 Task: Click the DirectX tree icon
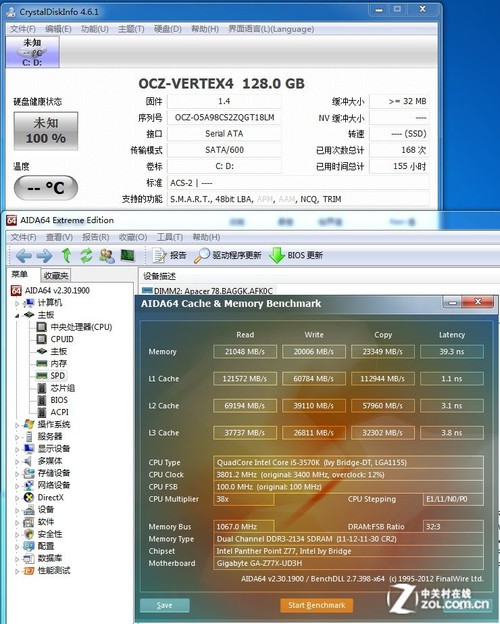pos(29,497)
